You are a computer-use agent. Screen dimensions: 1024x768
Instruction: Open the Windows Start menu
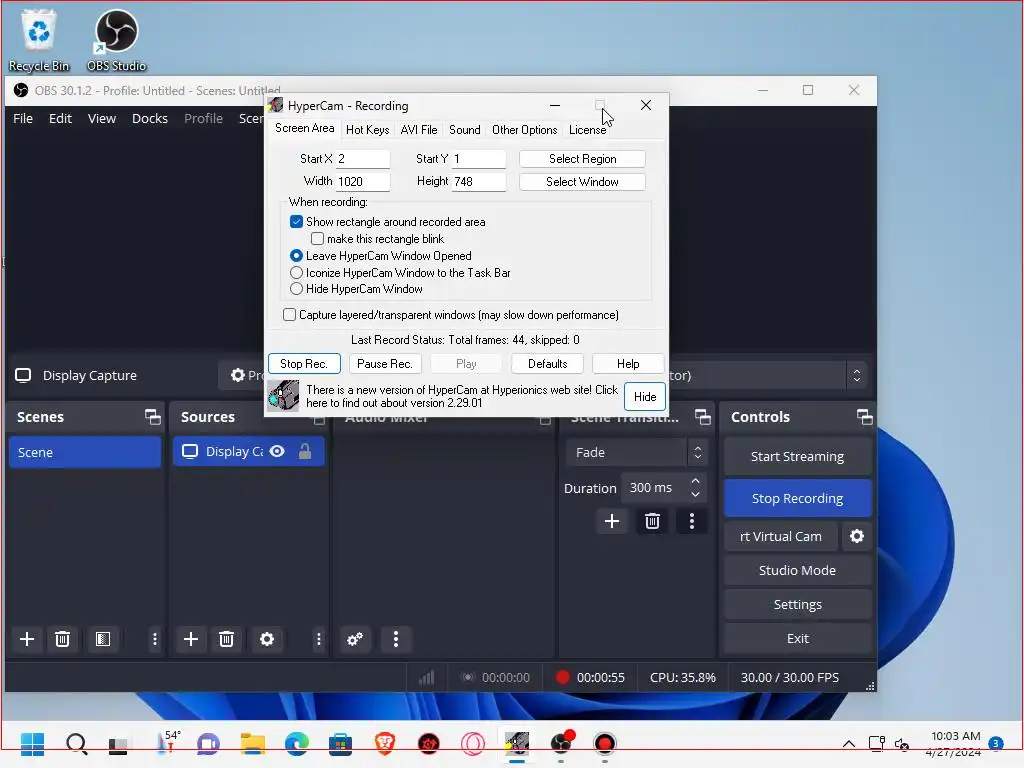(32, 743)
